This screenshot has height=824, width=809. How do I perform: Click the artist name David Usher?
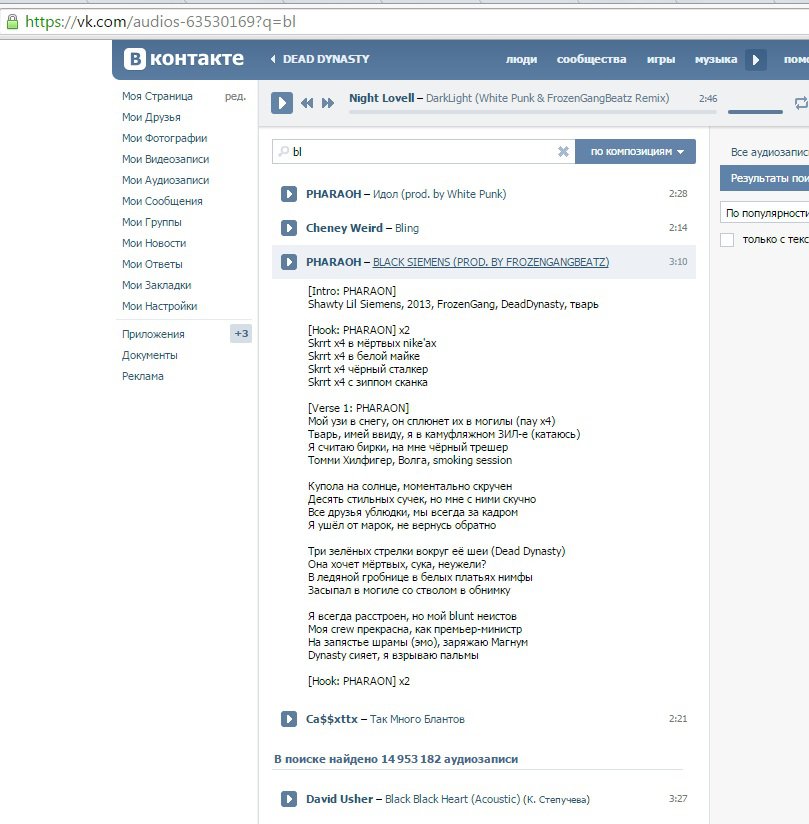pyautogui.click(x=340, y=799)
